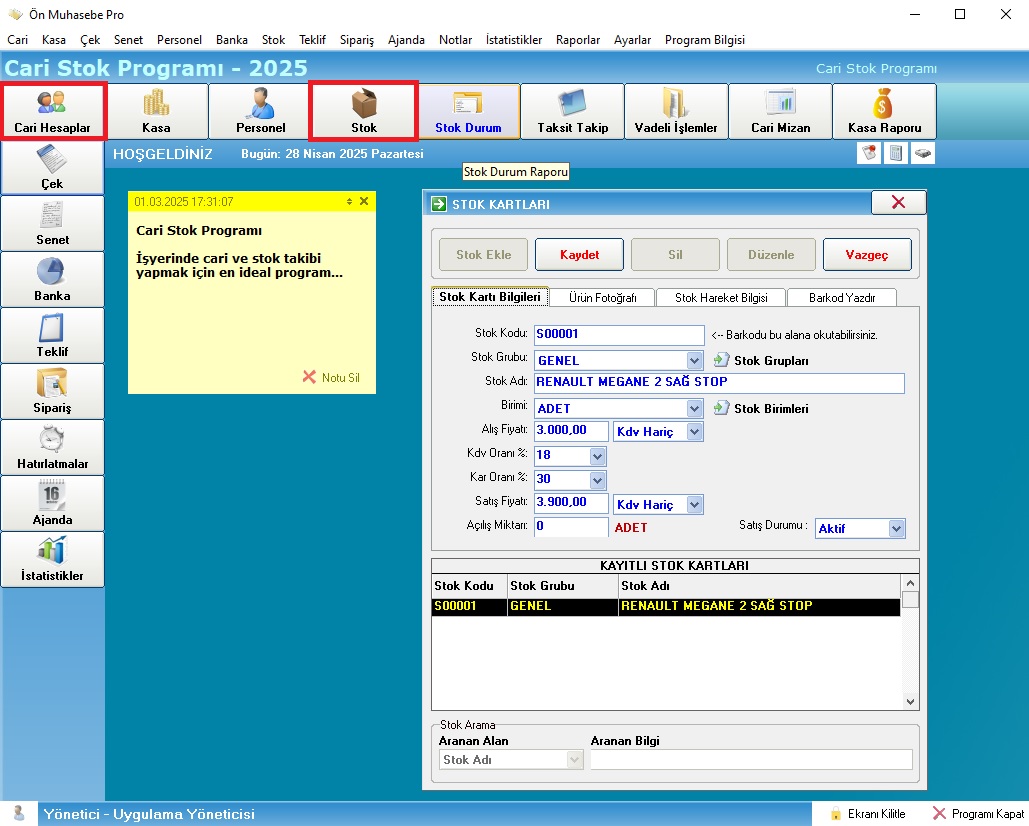Switch to Ürün Fotoğrafı tab
Viewport: 1029px width, 826px height.
[x=602, y=298]
